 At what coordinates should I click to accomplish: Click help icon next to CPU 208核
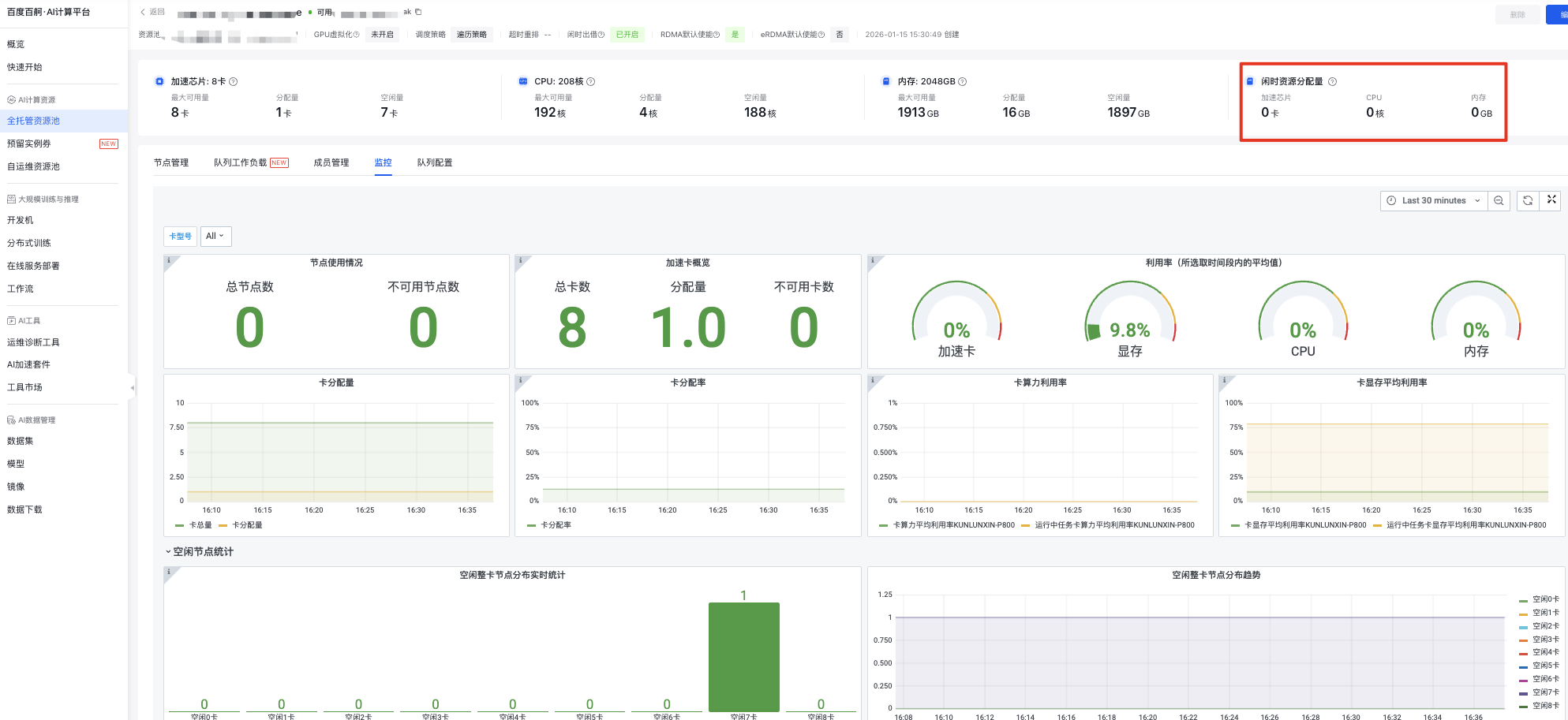[591, 82]
